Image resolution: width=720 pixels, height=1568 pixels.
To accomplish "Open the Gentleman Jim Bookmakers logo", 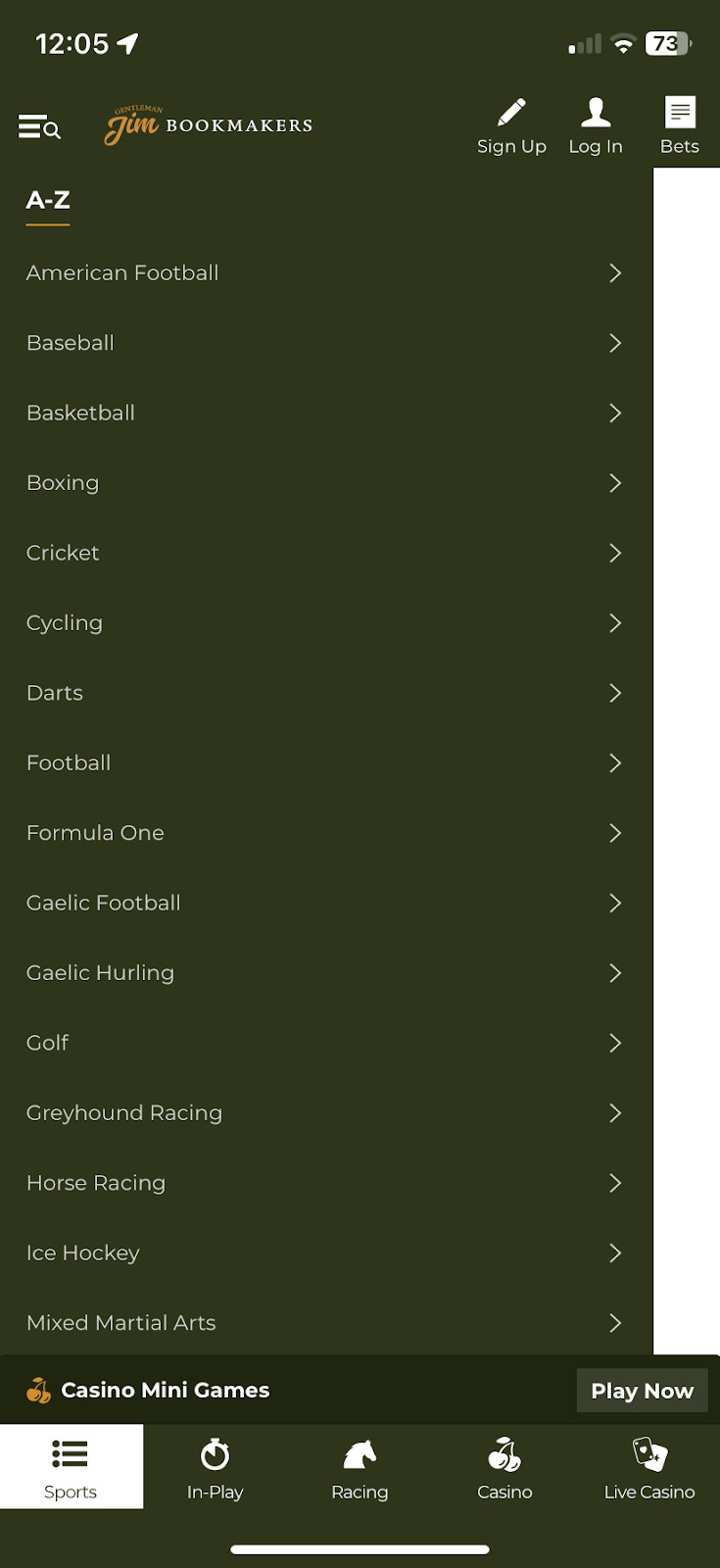I will point(209,125).
